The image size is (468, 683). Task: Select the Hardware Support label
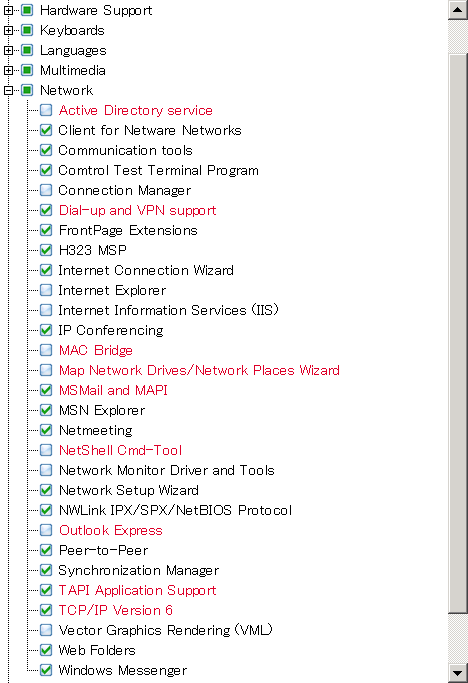point(96,10)
